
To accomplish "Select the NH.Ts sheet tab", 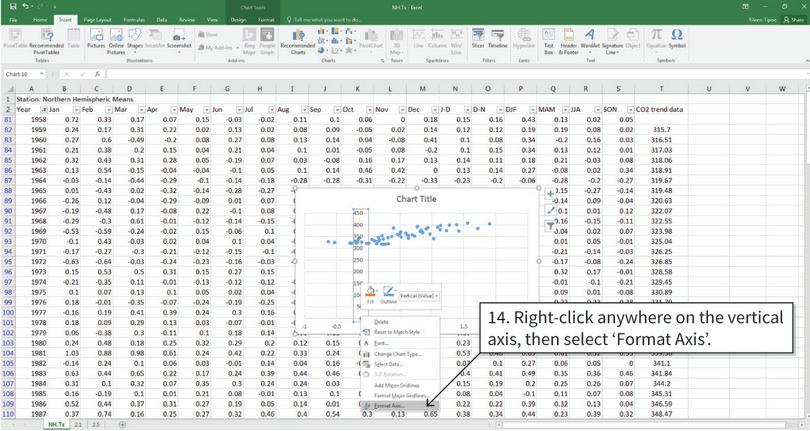I will click(56, 425).
